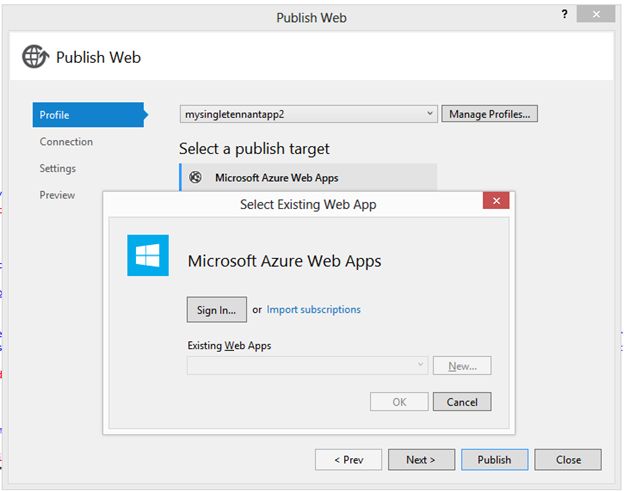Go to the Preview step

point(57,195)
